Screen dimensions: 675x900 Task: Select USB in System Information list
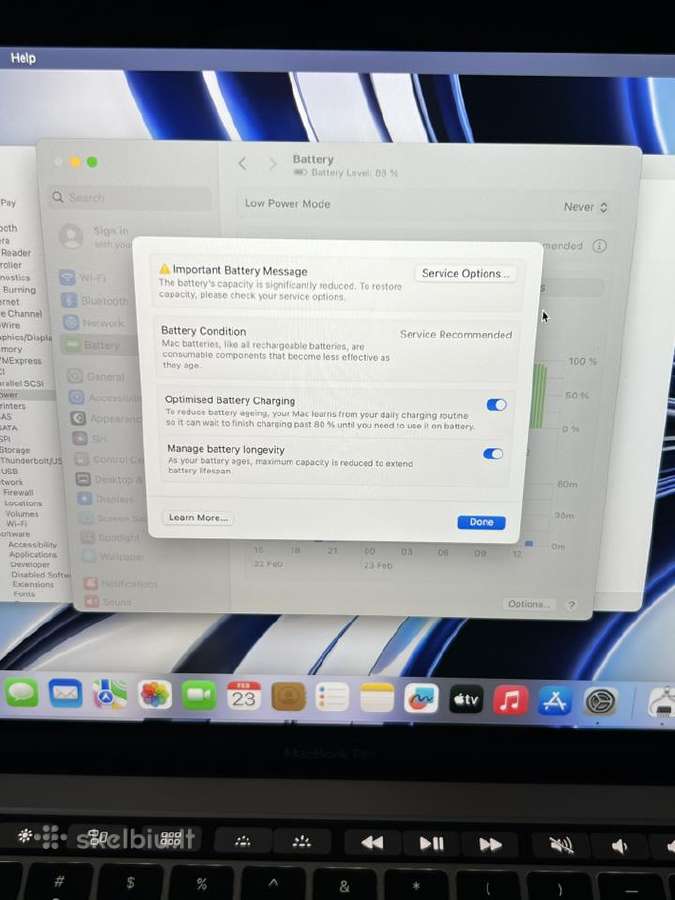click(9, 471)
